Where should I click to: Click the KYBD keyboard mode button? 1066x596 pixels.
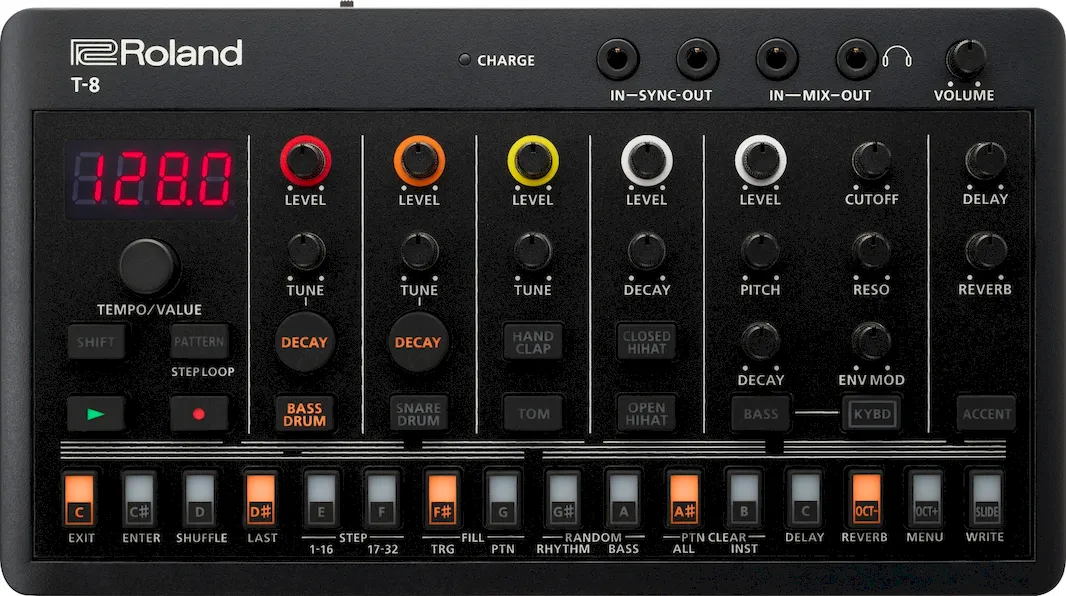pyautogui.click(x=872, y=414)
